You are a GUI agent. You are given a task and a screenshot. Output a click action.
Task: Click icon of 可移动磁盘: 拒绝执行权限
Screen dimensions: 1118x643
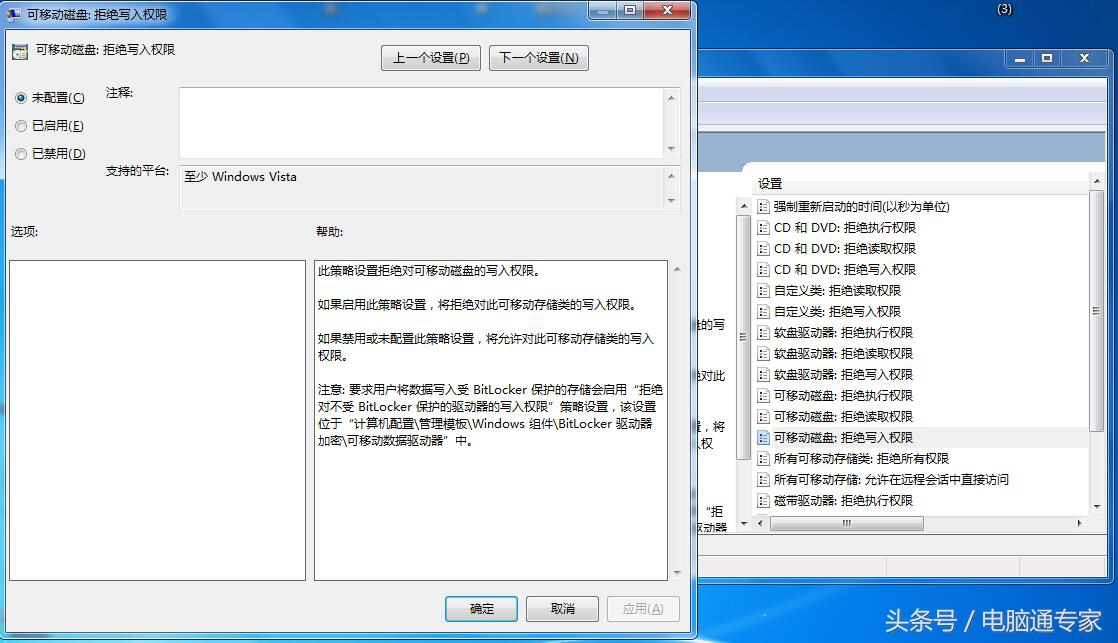coord(764,396)
